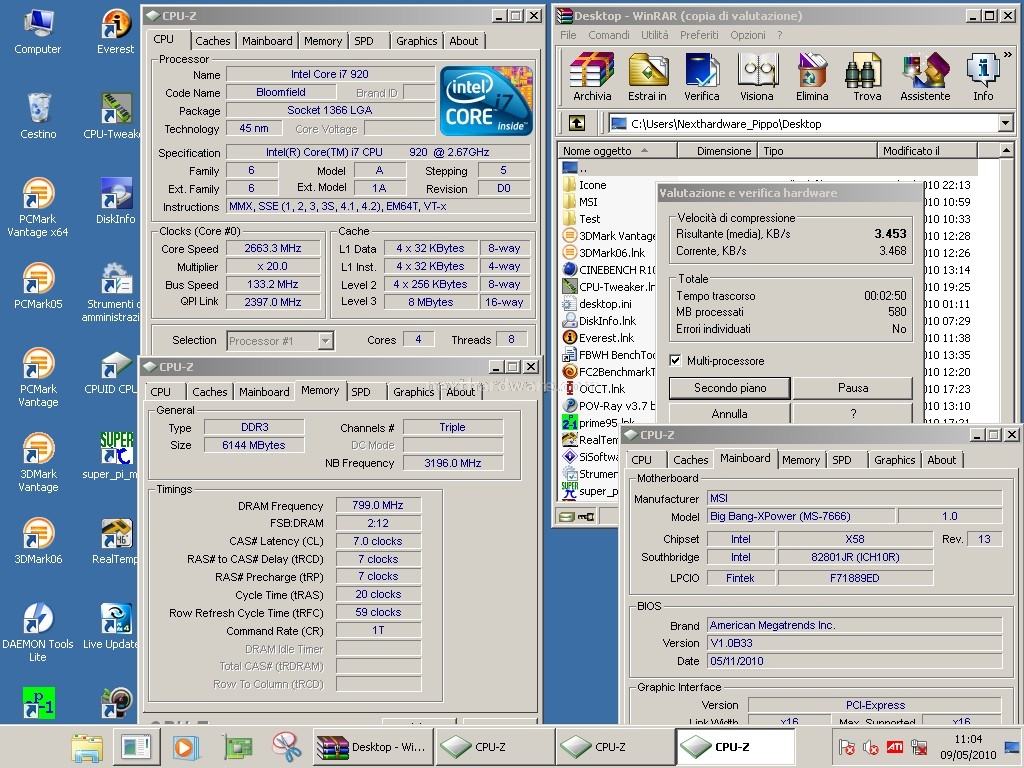This screenshot has width=1024, height=768.
Task: Open DiskInfo desktop shortcut
Action: tap(116, 200)
